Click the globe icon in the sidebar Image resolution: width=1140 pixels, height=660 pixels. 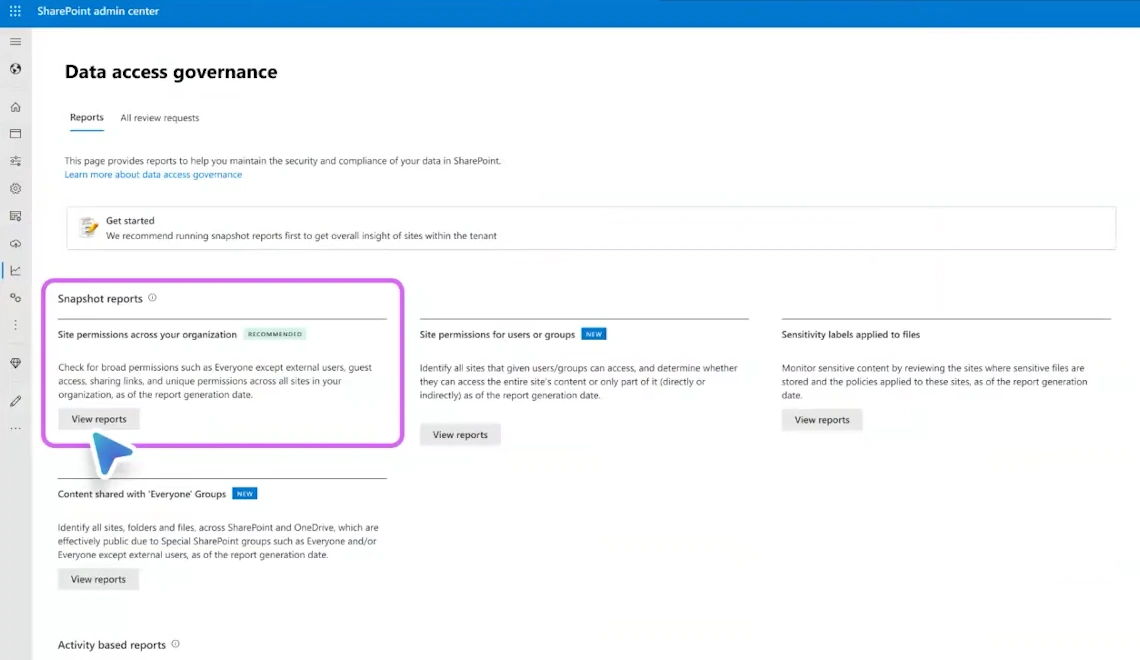pyautogui.click(x=15, y=69)
